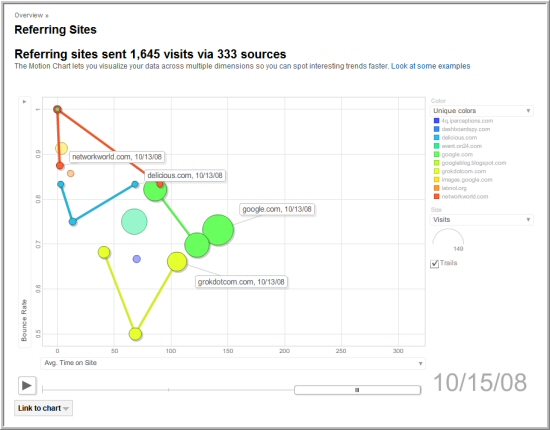The width and height of the screenshot is (550, 430).
Task: Click the Look at some examples link
Action: click(x=430, y=66)
